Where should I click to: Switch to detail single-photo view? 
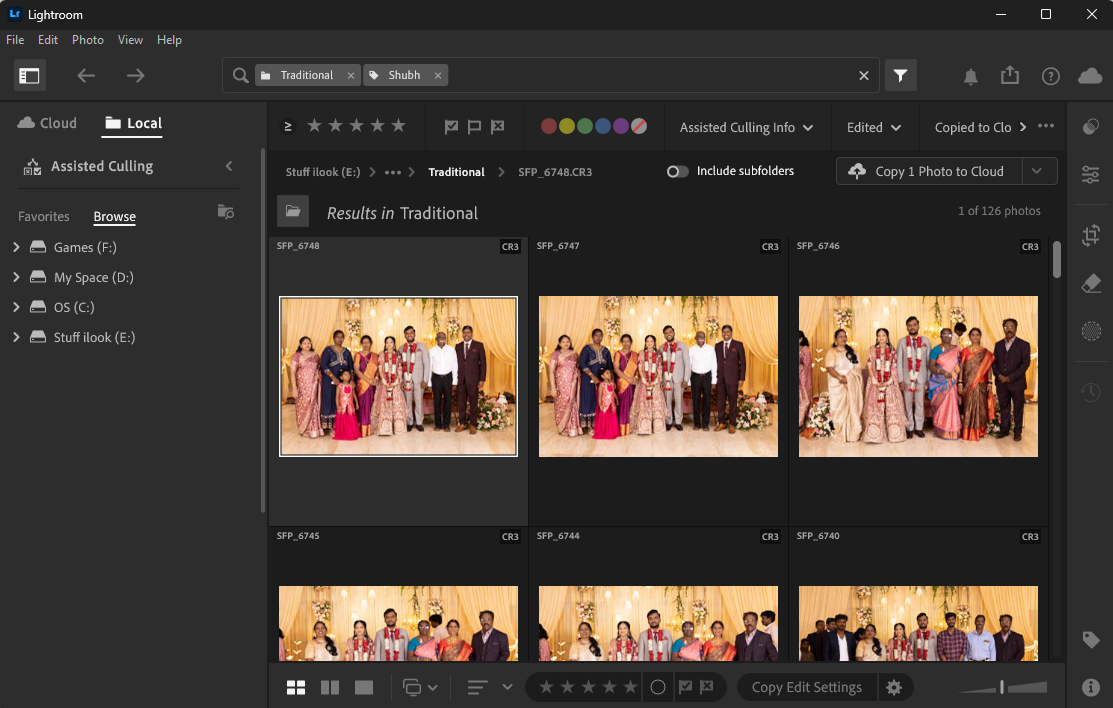(x=364, y=687)
